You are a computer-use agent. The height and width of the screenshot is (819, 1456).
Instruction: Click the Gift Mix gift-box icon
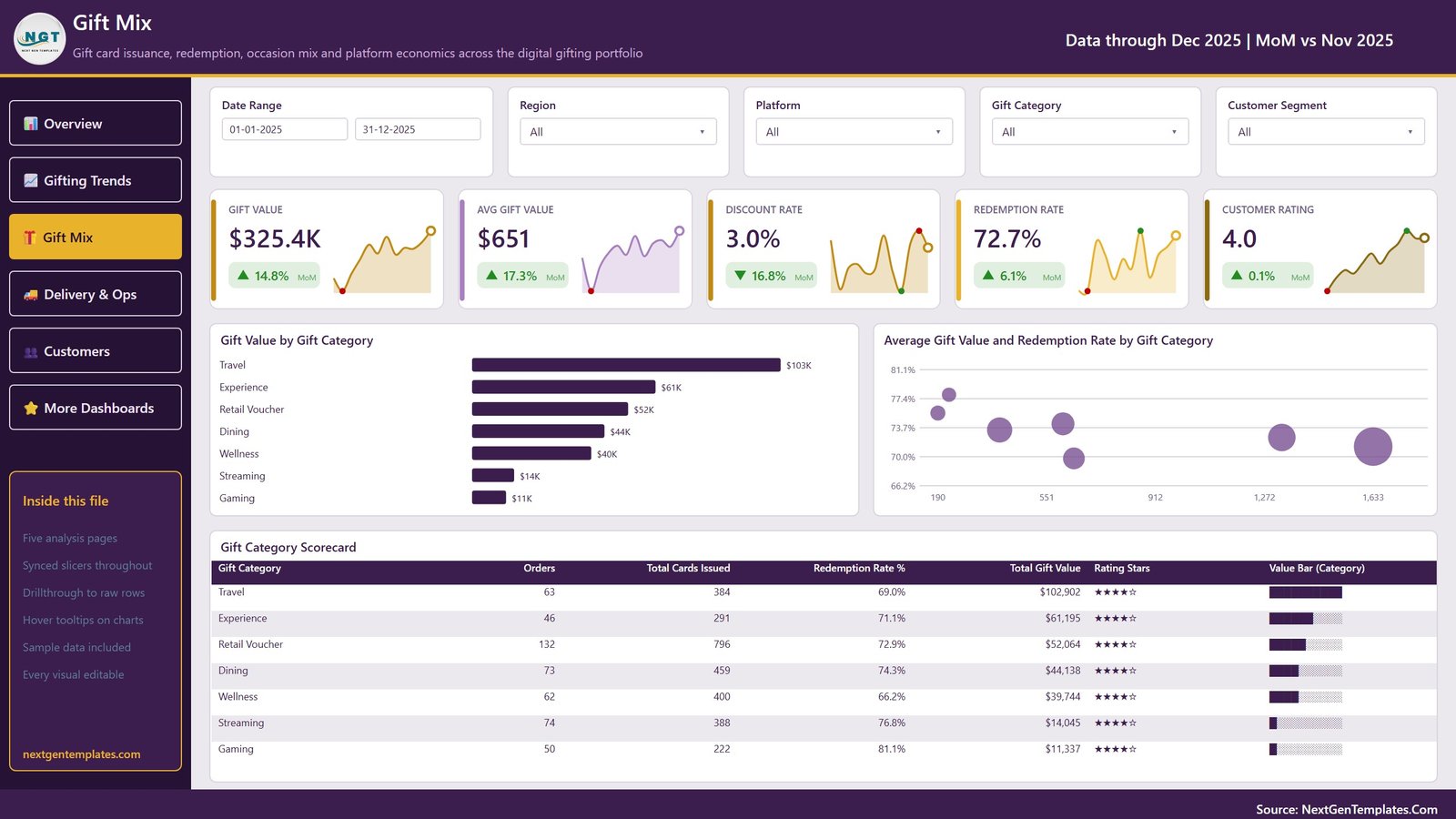30,238
